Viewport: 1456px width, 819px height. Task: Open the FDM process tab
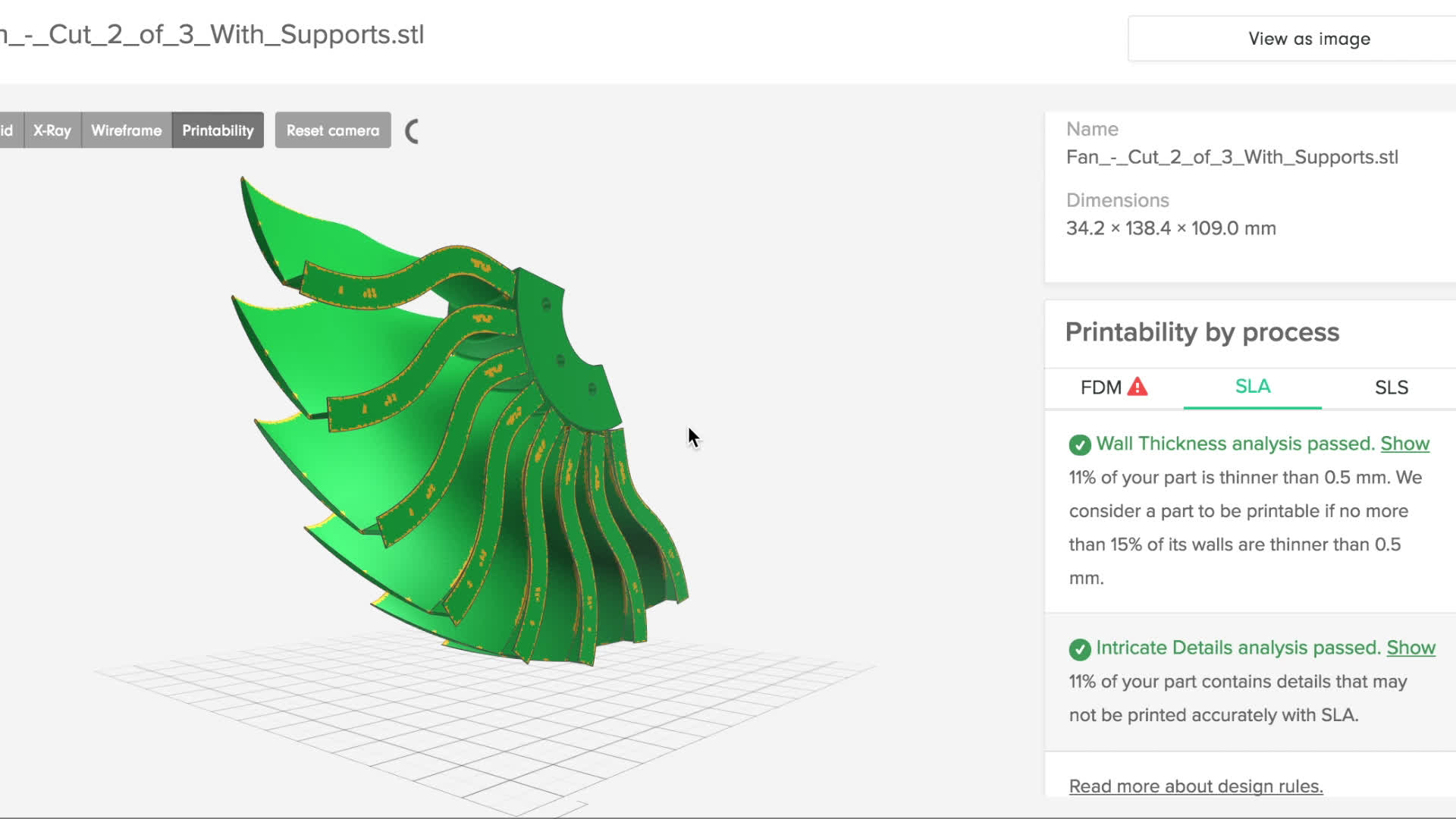[1100, 388]
